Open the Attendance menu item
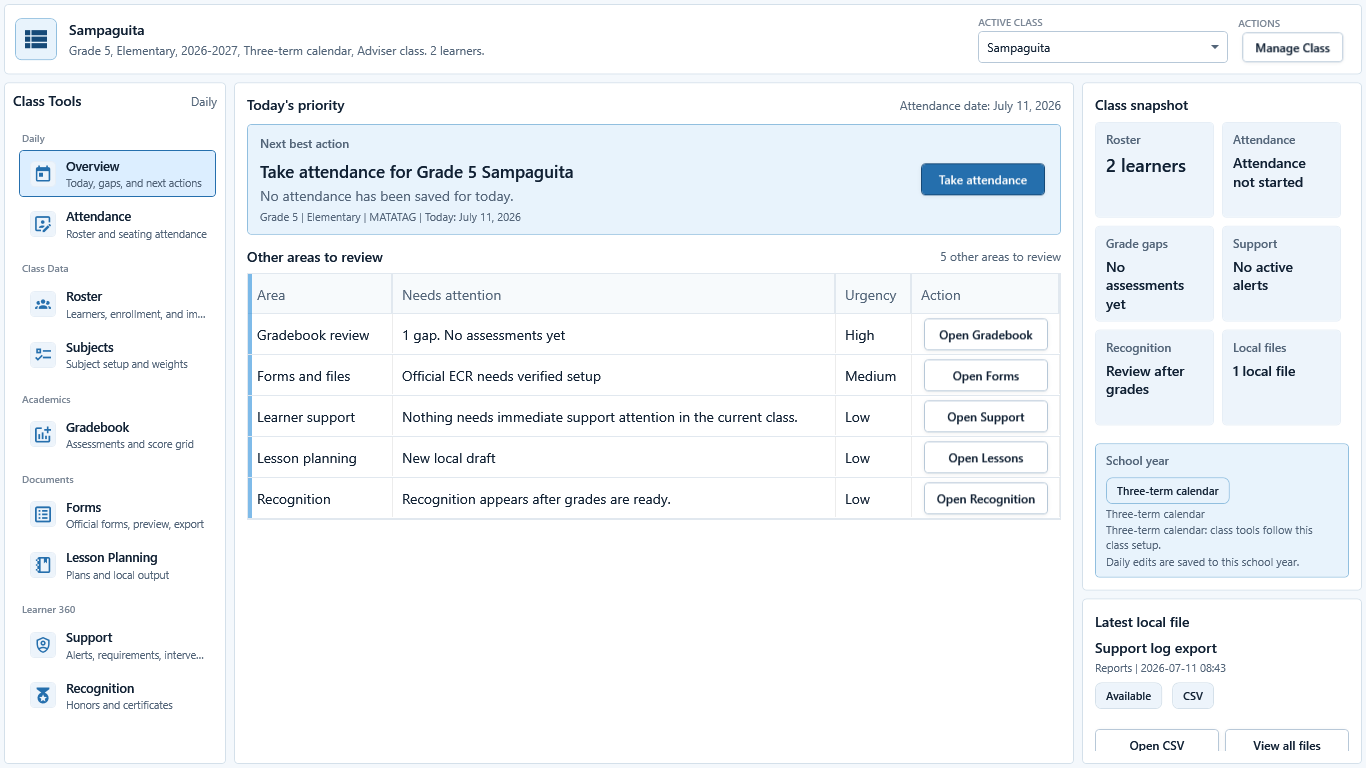 coord(117,224)
